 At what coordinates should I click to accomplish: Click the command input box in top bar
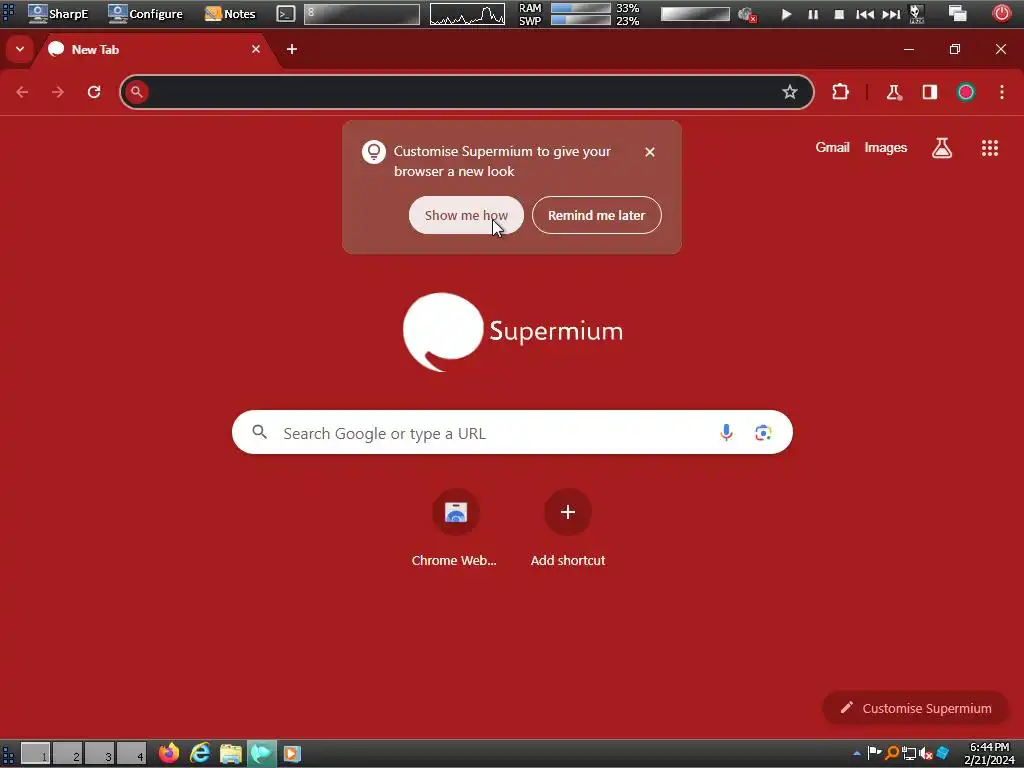362,14
